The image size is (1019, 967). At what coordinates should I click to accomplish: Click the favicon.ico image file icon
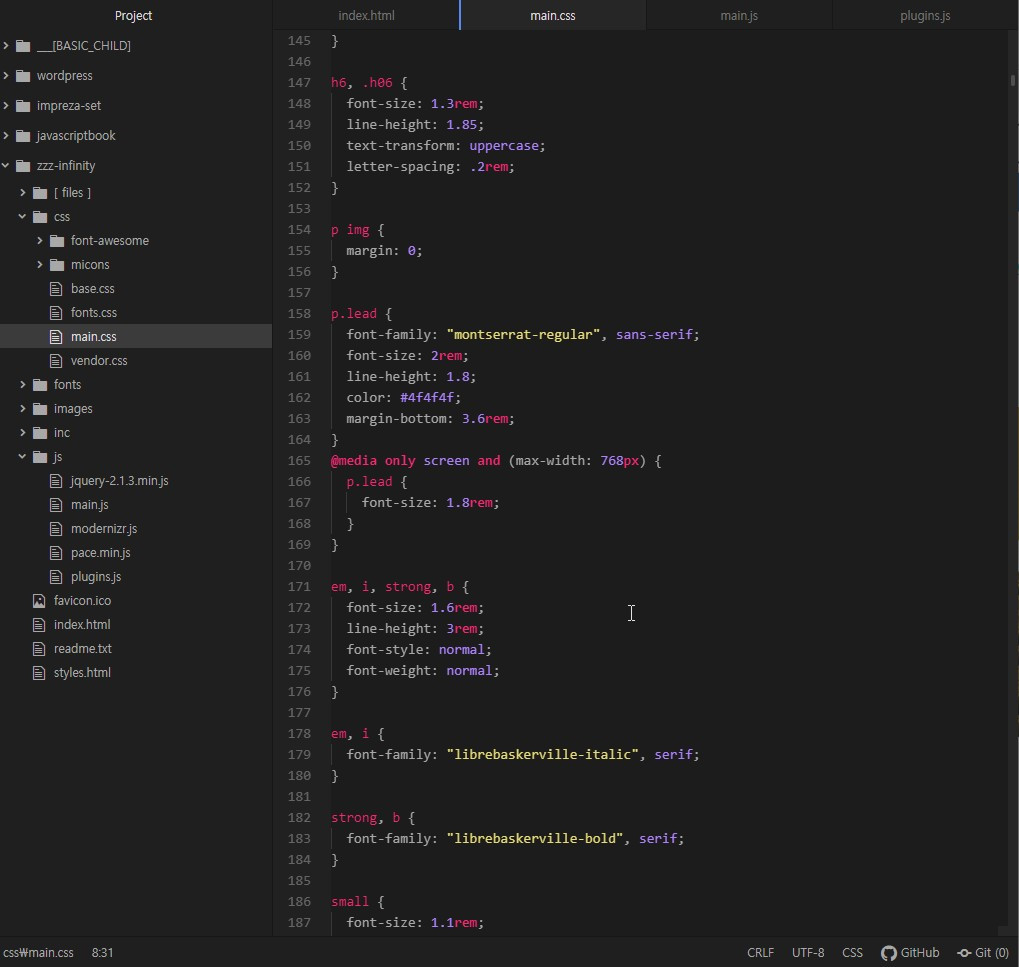pyautogui.click(x=40, y=600)
